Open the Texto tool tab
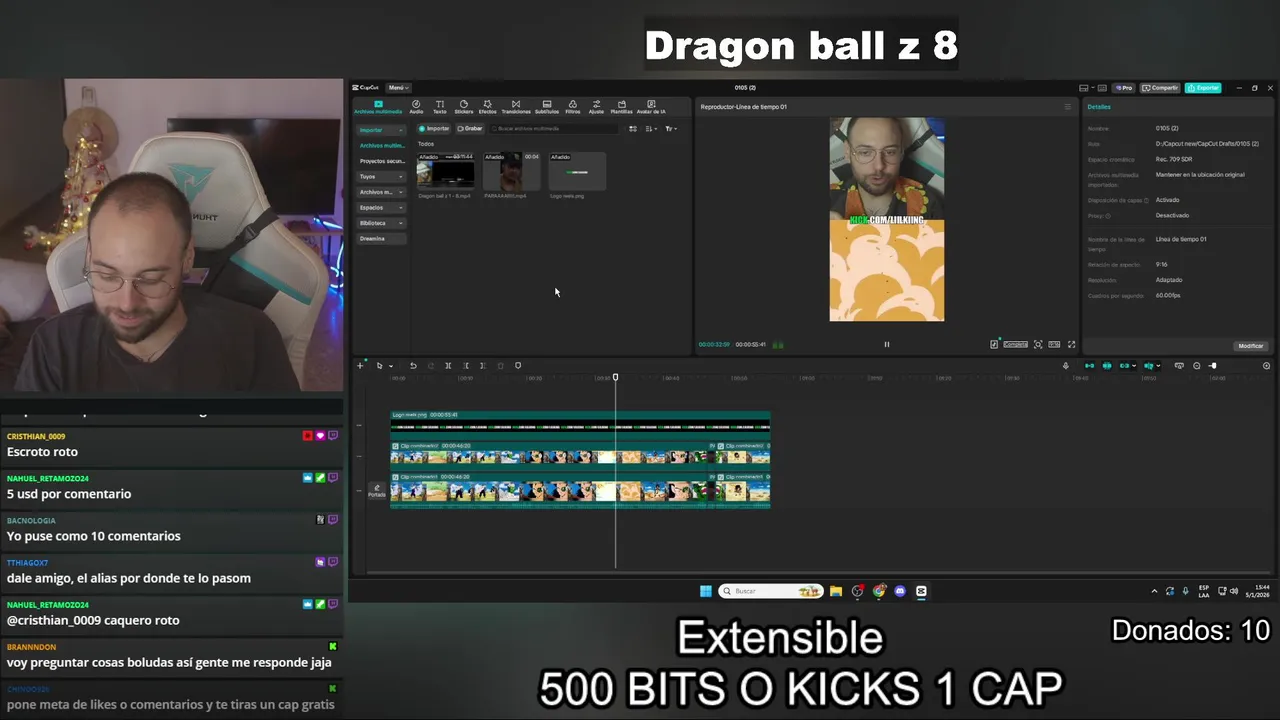The height and width of the screenshot is (720, 1280). coord(440,106)
